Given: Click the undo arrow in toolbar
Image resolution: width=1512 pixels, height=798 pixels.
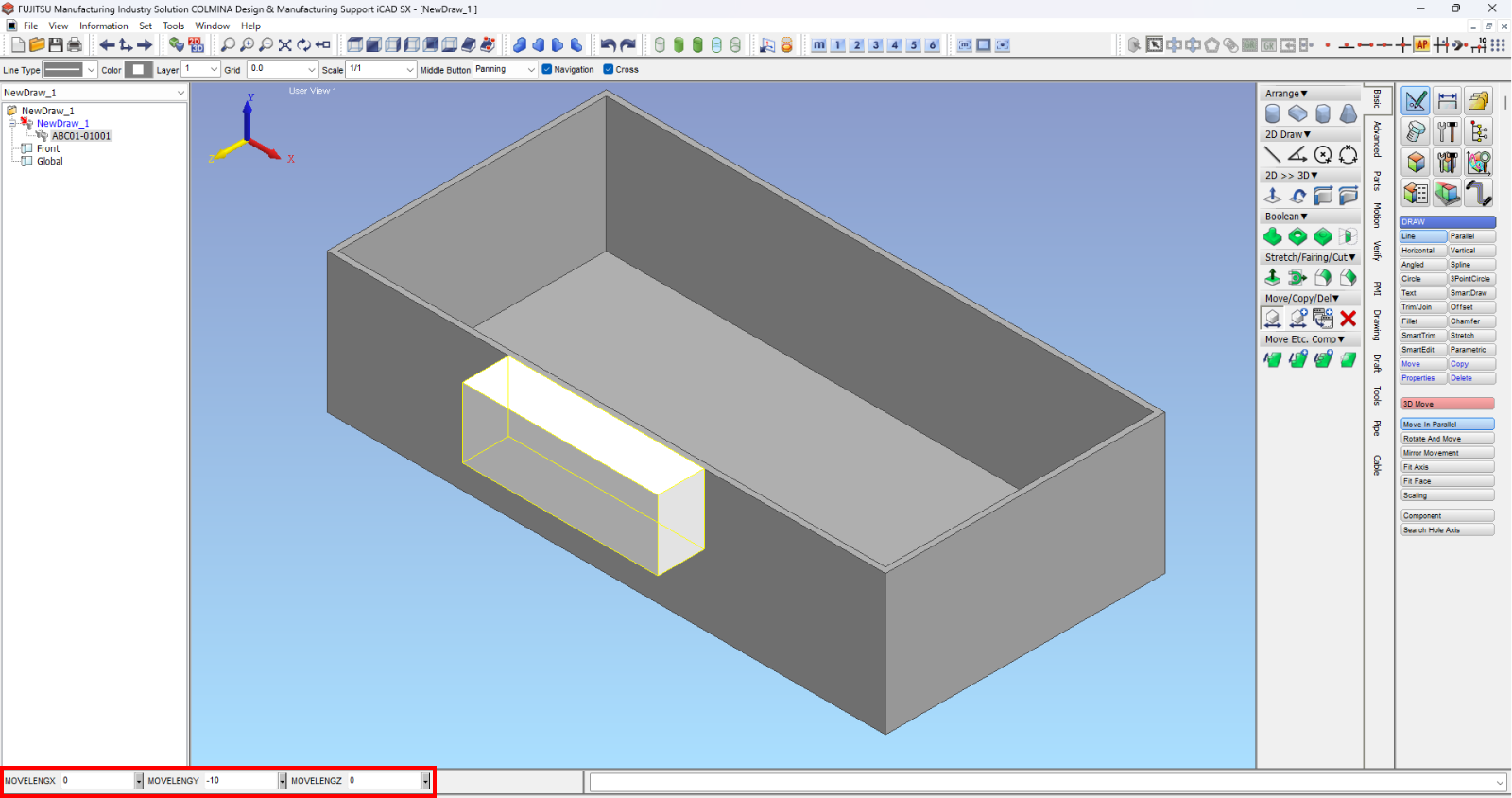Looking at the screenshot, I should (x=608, y=45).
